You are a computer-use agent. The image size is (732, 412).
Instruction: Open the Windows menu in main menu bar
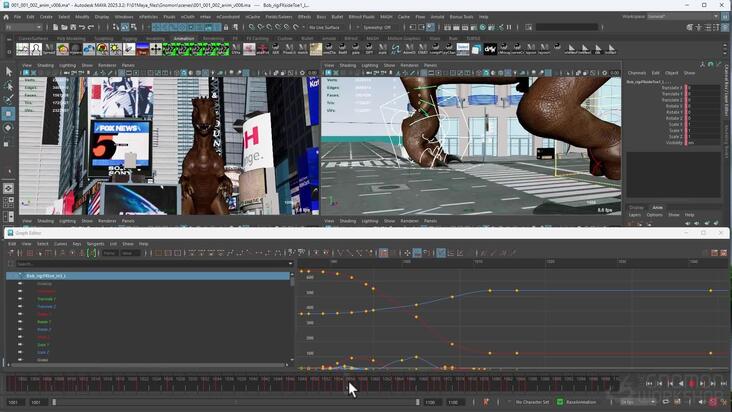point(124,17)
